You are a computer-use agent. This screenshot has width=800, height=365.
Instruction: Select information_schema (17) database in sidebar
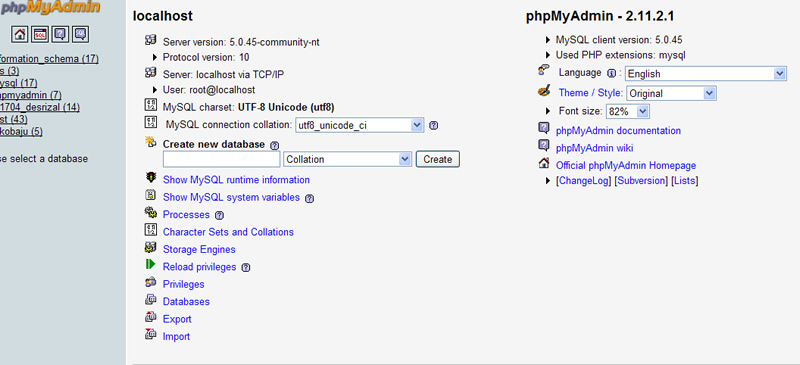(x=49, y=59)
